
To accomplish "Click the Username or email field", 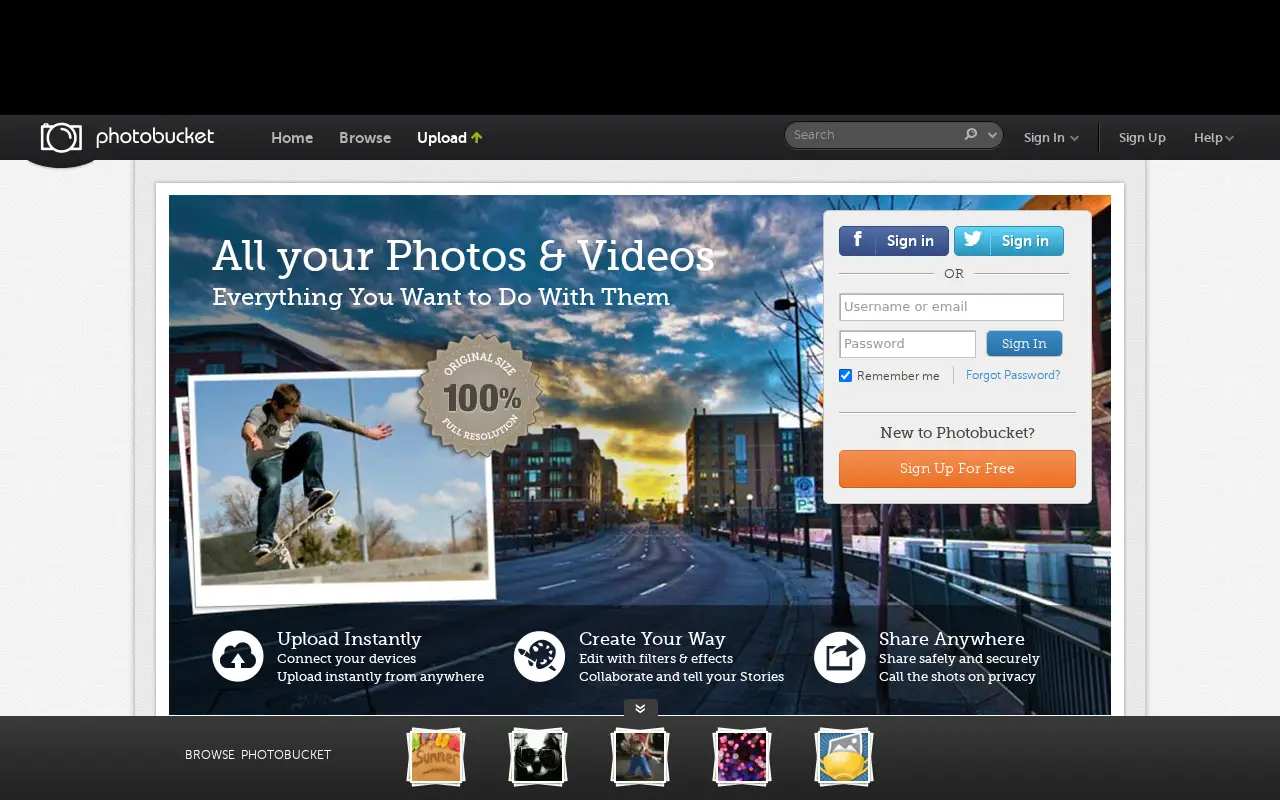I will click(x=951, y=307).
